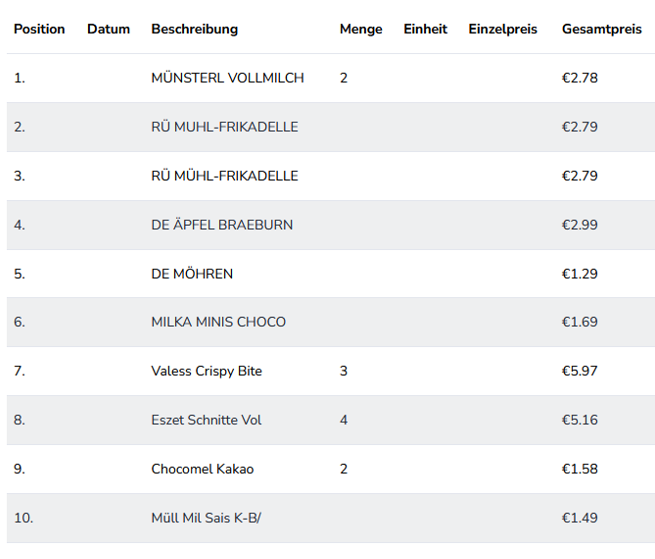Select the MILKA MINIS CHOCO entry
This screenshot has width=655, height=559.
click(x=218, y=322)
